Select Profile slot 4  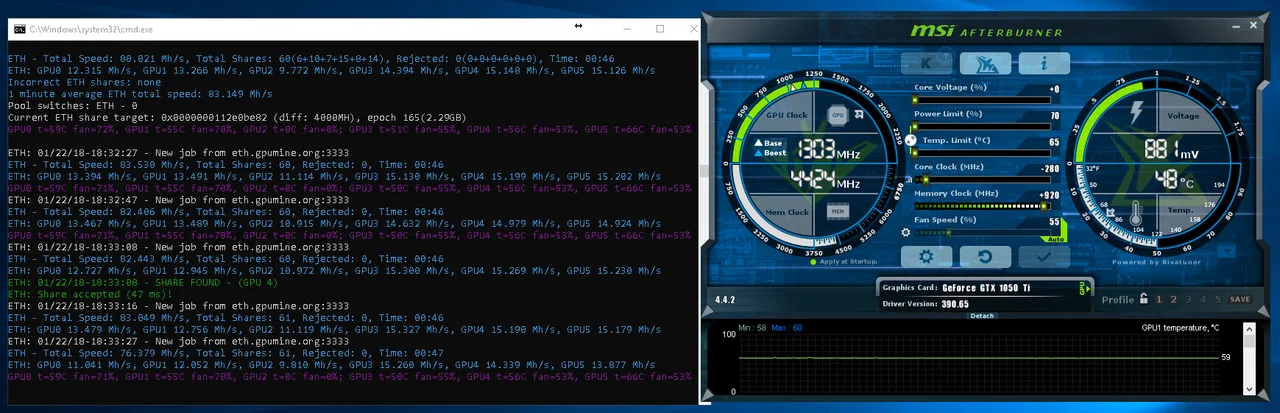pos(1203,299)
